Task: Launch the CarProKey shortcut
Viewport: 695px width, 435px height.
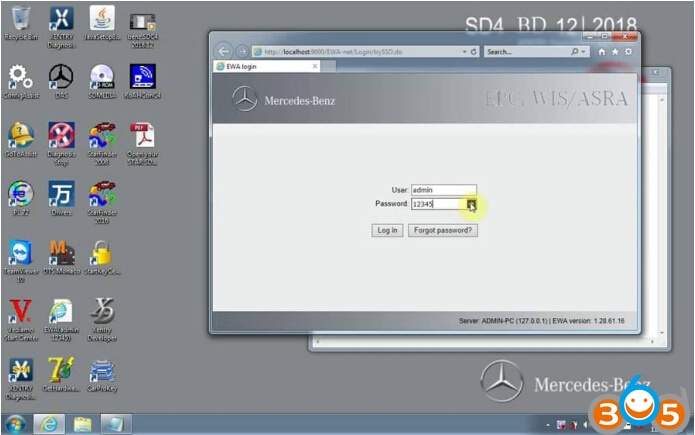Action: click(102, 375)
